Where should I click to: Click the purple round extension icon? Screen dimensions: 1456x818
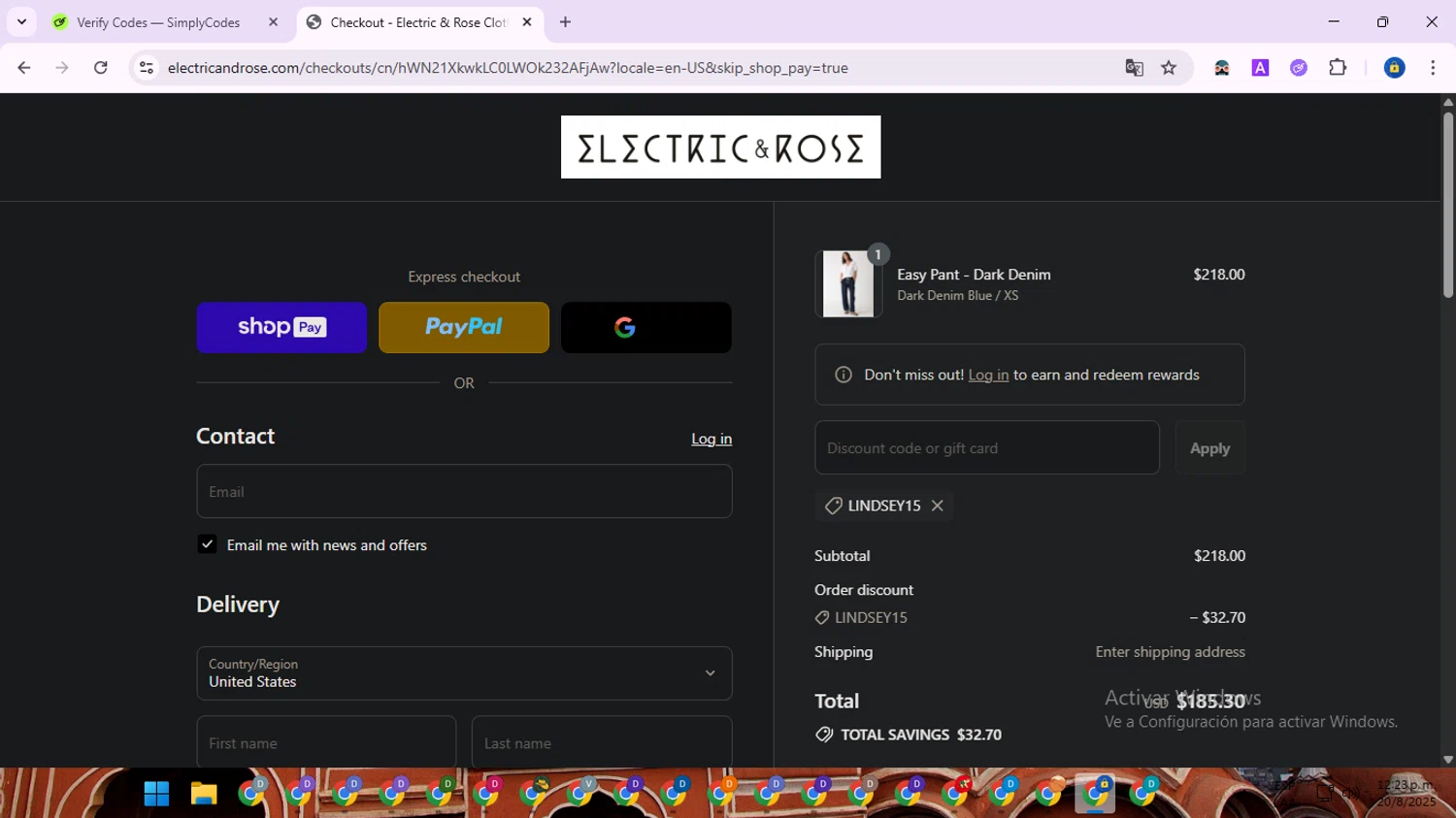[1299, 68]
